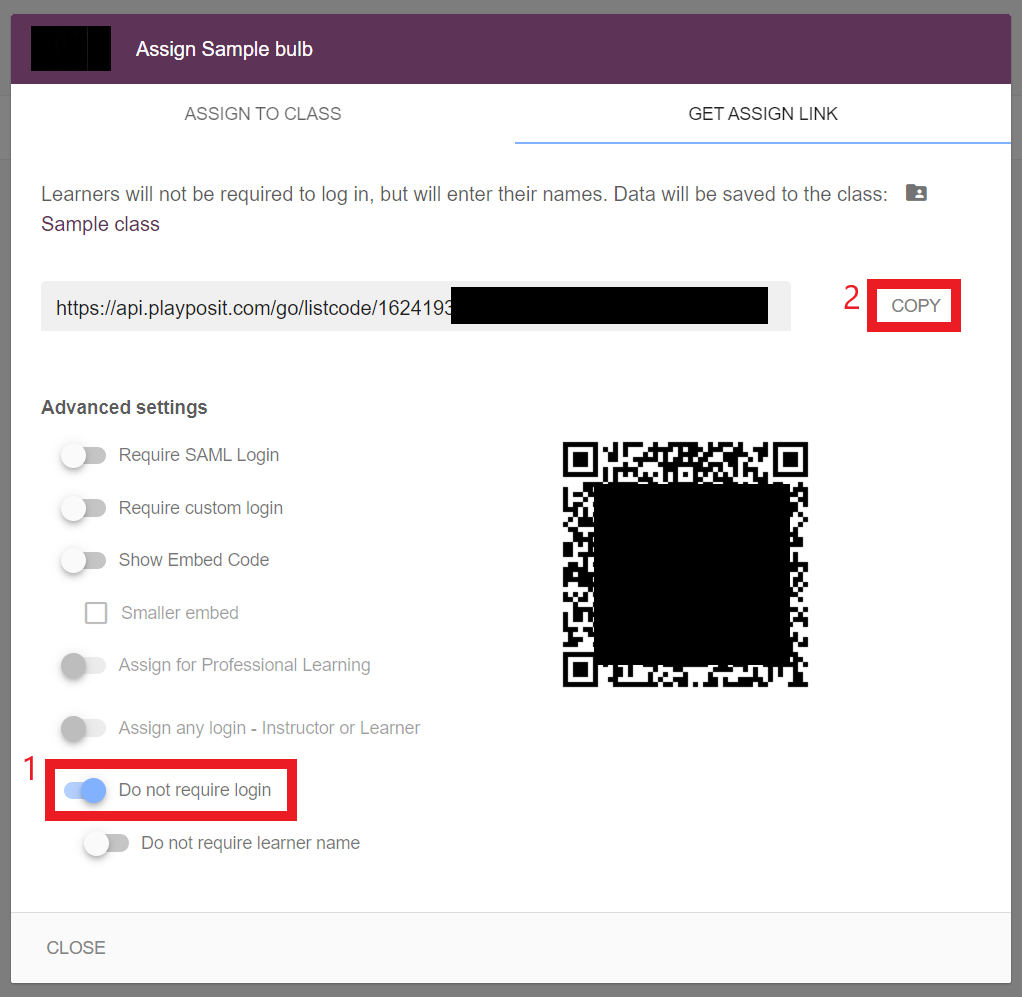The height and width of the screenshot is (997, 1022).
Task: Click the class folder icon
Action: point(916,193)
